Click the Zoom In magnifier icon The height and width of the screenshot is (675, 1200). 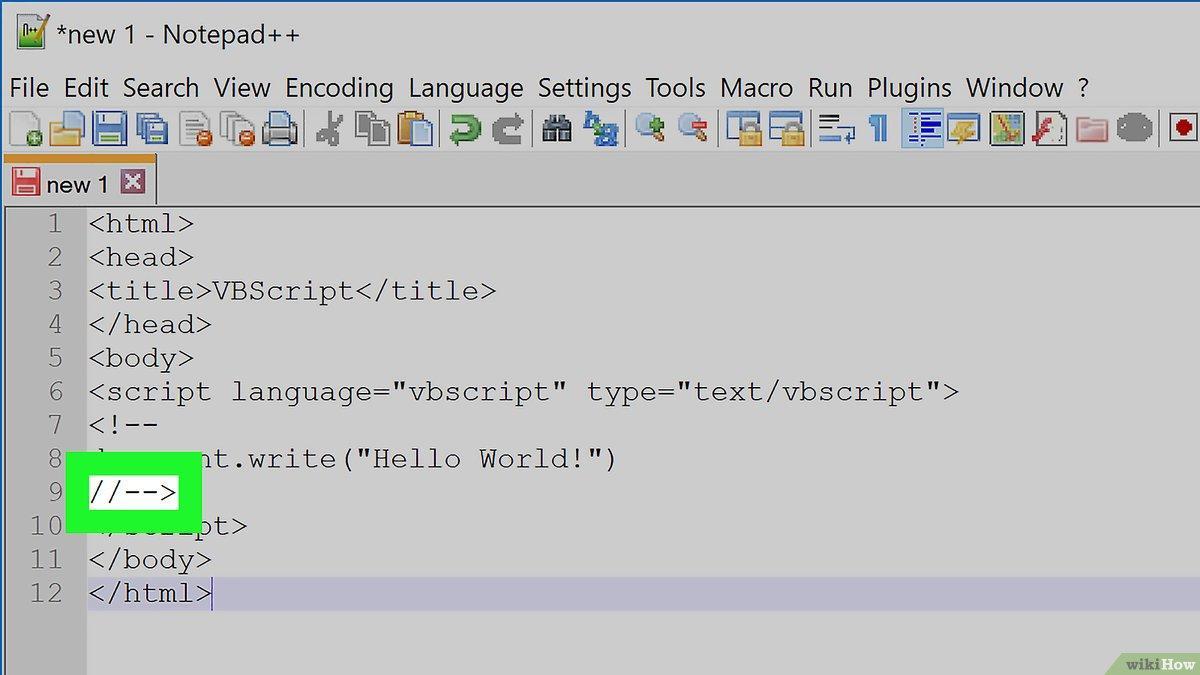click(650, 129)
